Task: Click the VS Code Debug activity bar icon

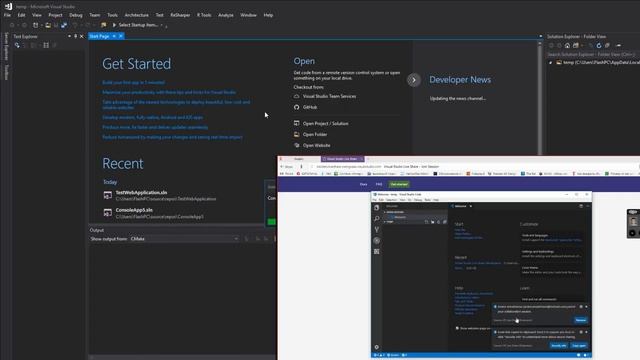Action: coord(376,241)
